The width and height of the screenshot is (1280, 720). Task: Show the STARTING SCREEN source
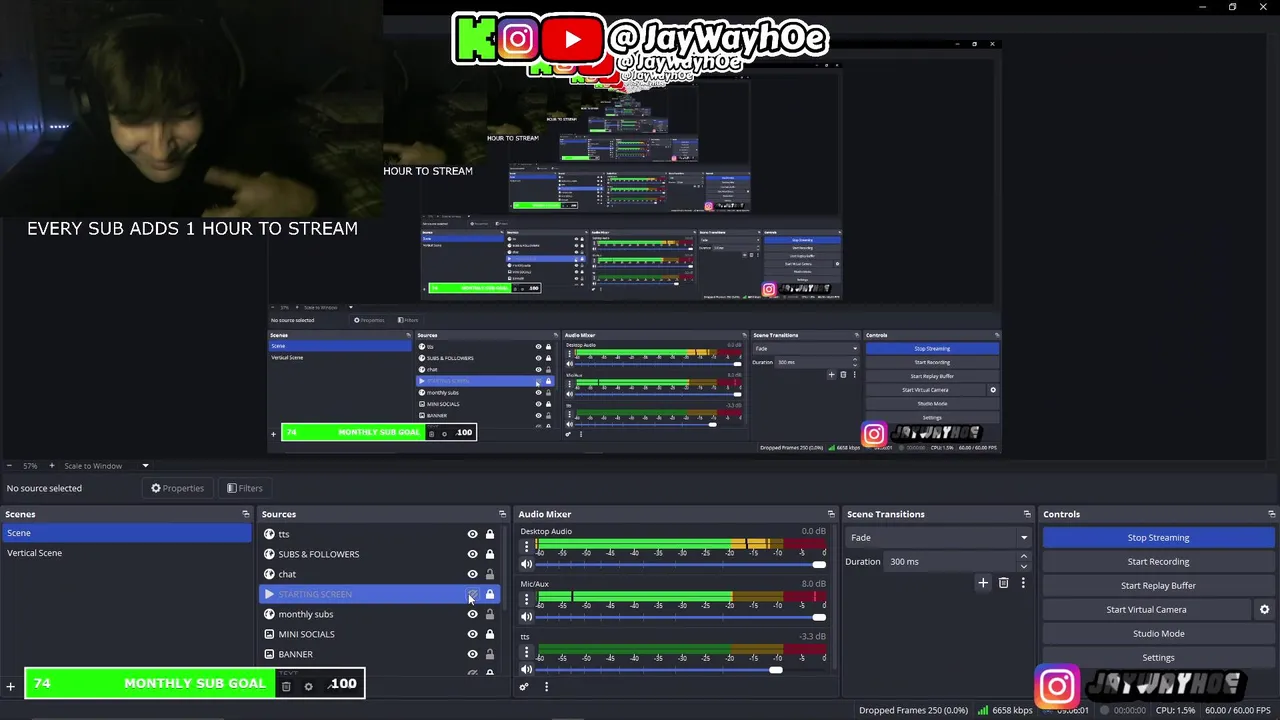pos(473,594)
